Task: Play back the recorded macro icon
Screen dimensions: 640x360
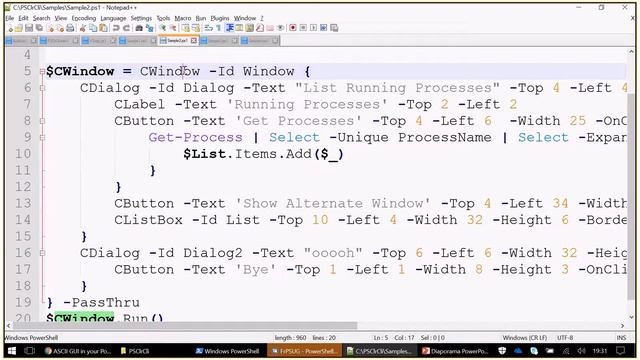Action: pos(313,28)
